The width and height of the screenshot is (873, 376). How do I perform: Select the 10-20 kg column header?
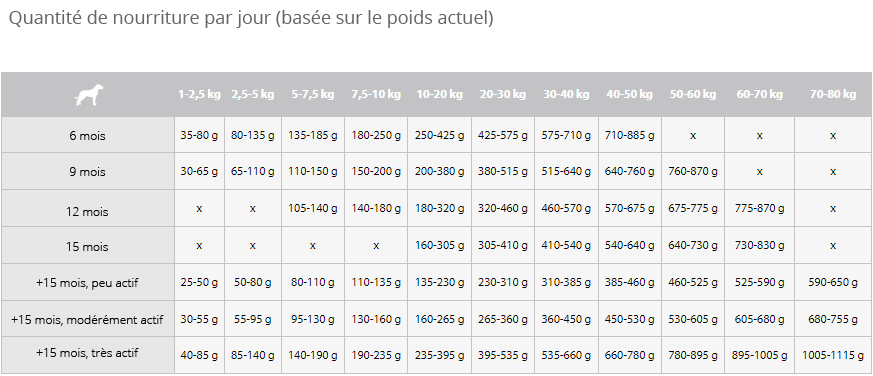click(x=439, y=95)
